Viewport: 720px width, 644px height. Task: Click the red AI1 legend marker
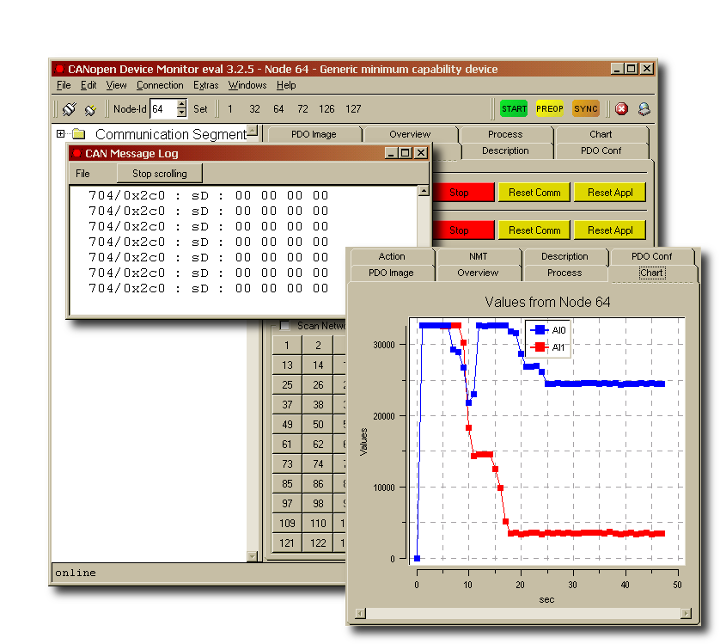pos(540,347)
